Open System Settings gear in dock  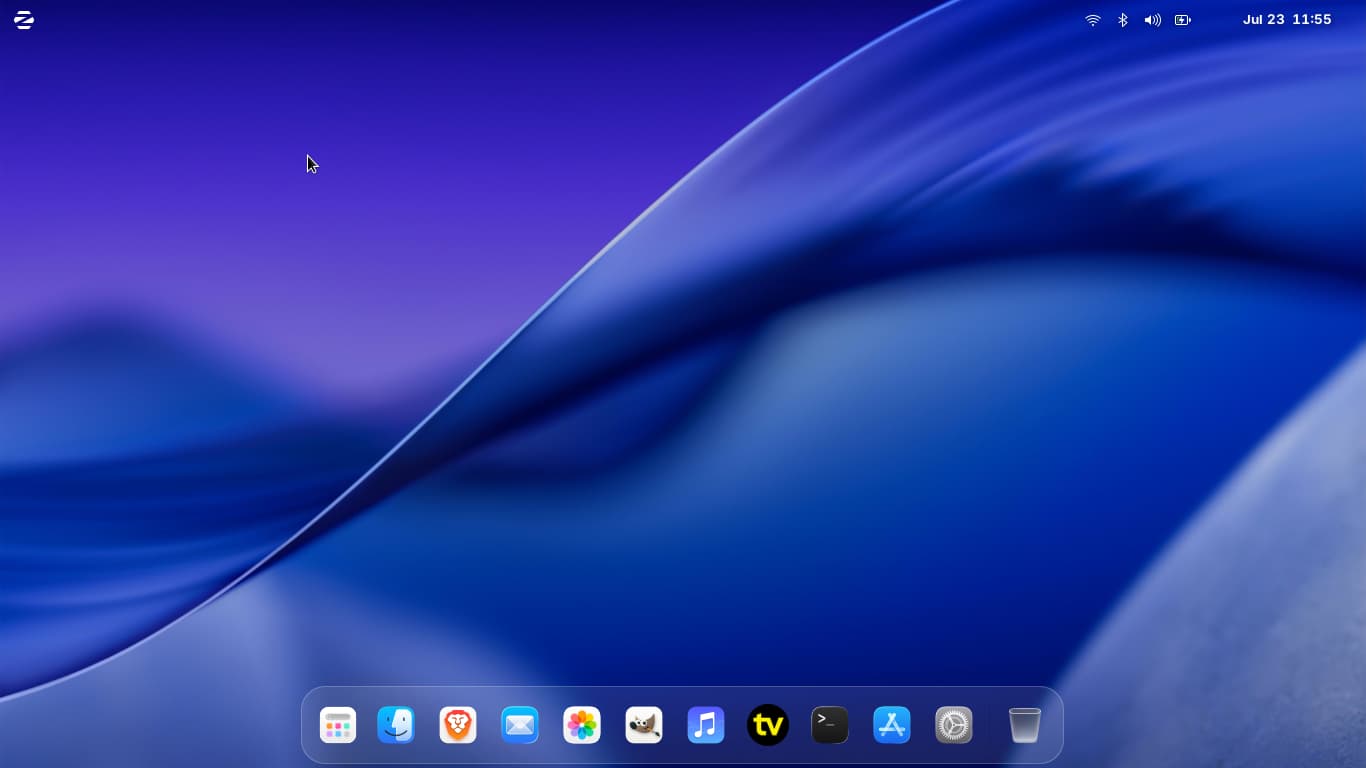(954, 725)
